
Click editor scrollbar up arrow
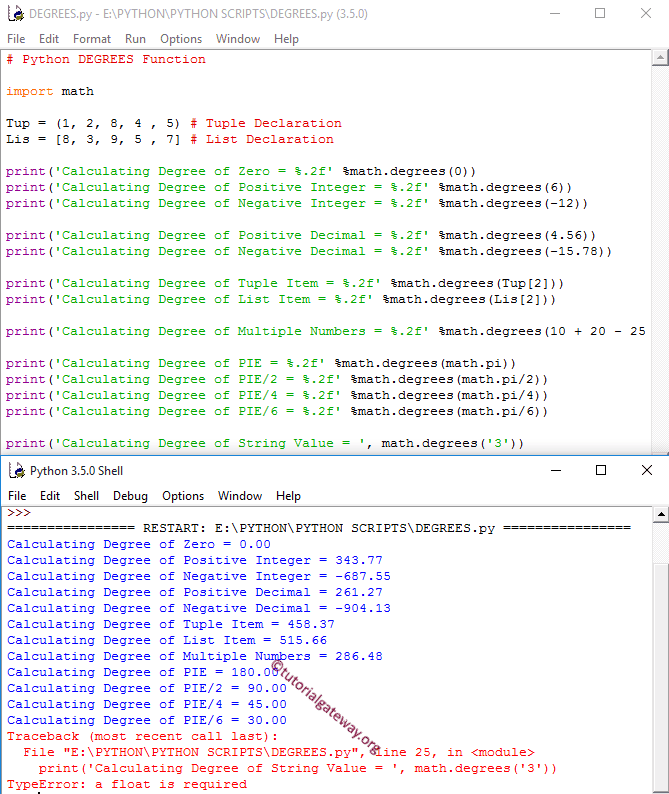660,58
